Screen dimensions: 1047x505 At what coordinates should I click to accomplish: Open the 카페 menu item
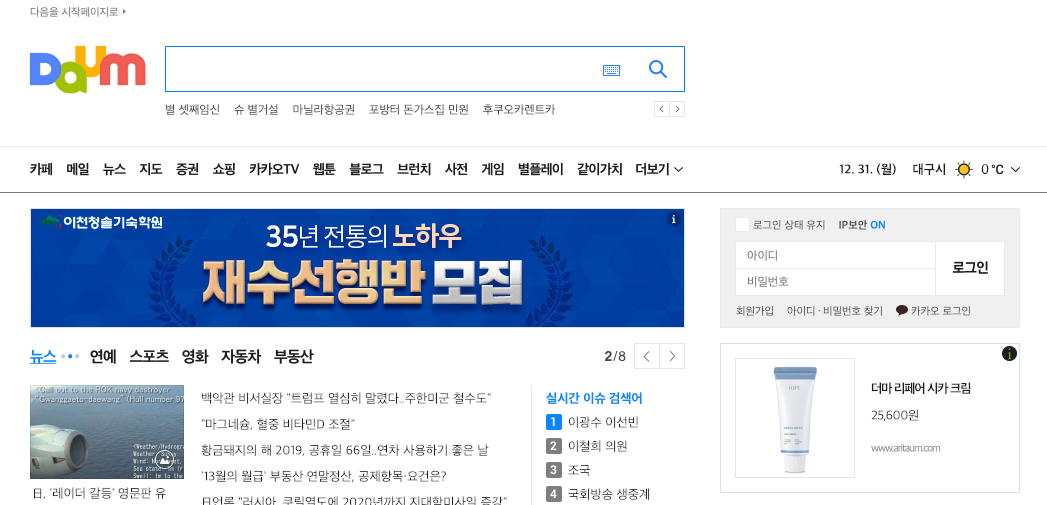pos(41,170)
